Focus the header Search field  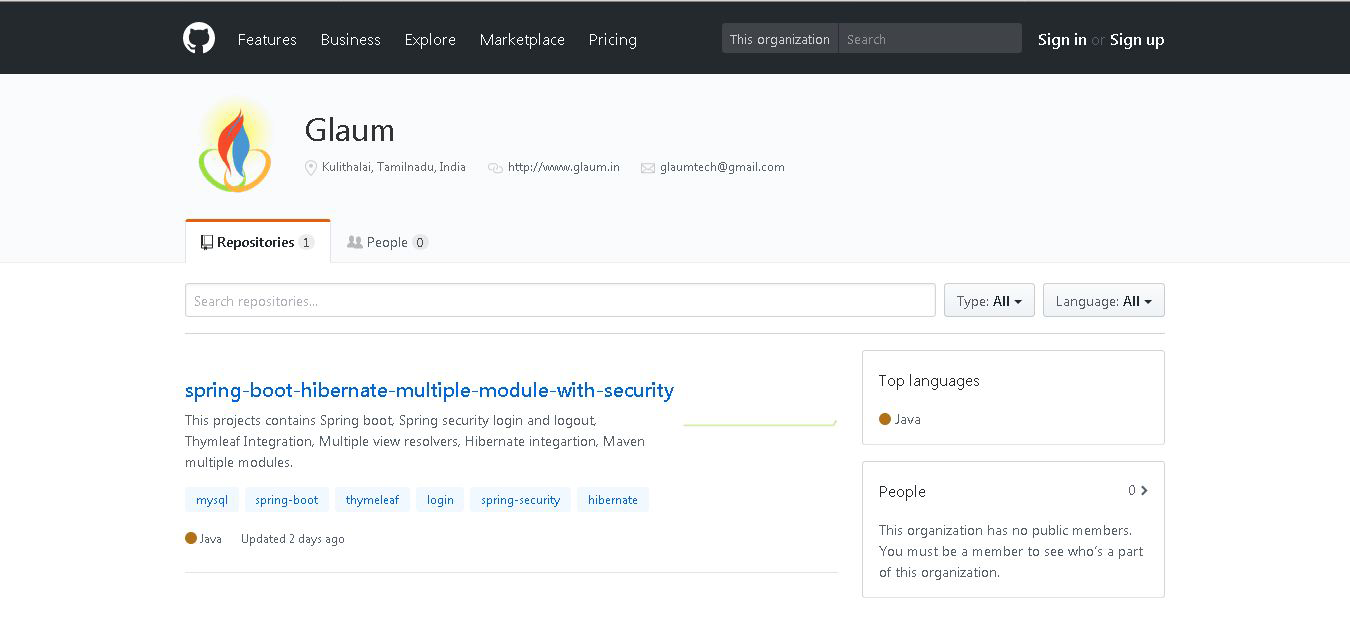click(x=930, y=39)
